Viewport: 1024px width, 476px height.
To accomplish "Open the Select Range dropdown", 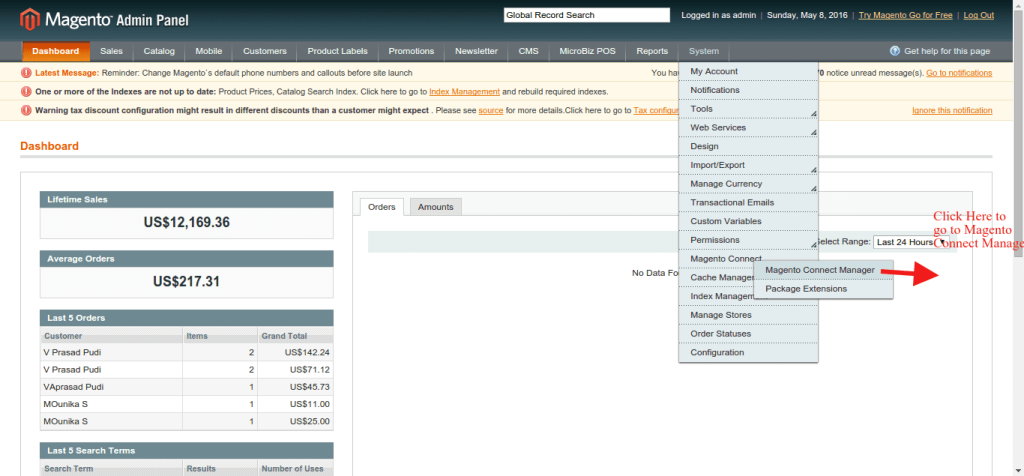I will (911, 242).
